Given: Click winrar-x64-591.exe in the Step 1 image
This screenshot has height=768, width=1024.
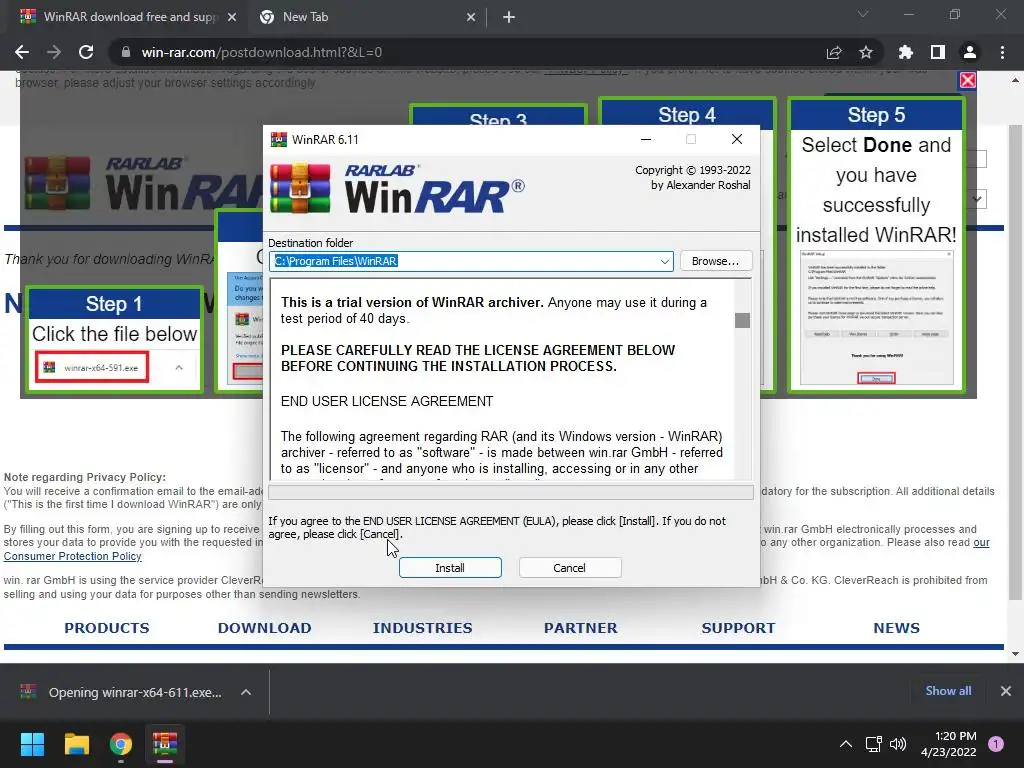Looking at the screenshot, I should tap(92, 368).
